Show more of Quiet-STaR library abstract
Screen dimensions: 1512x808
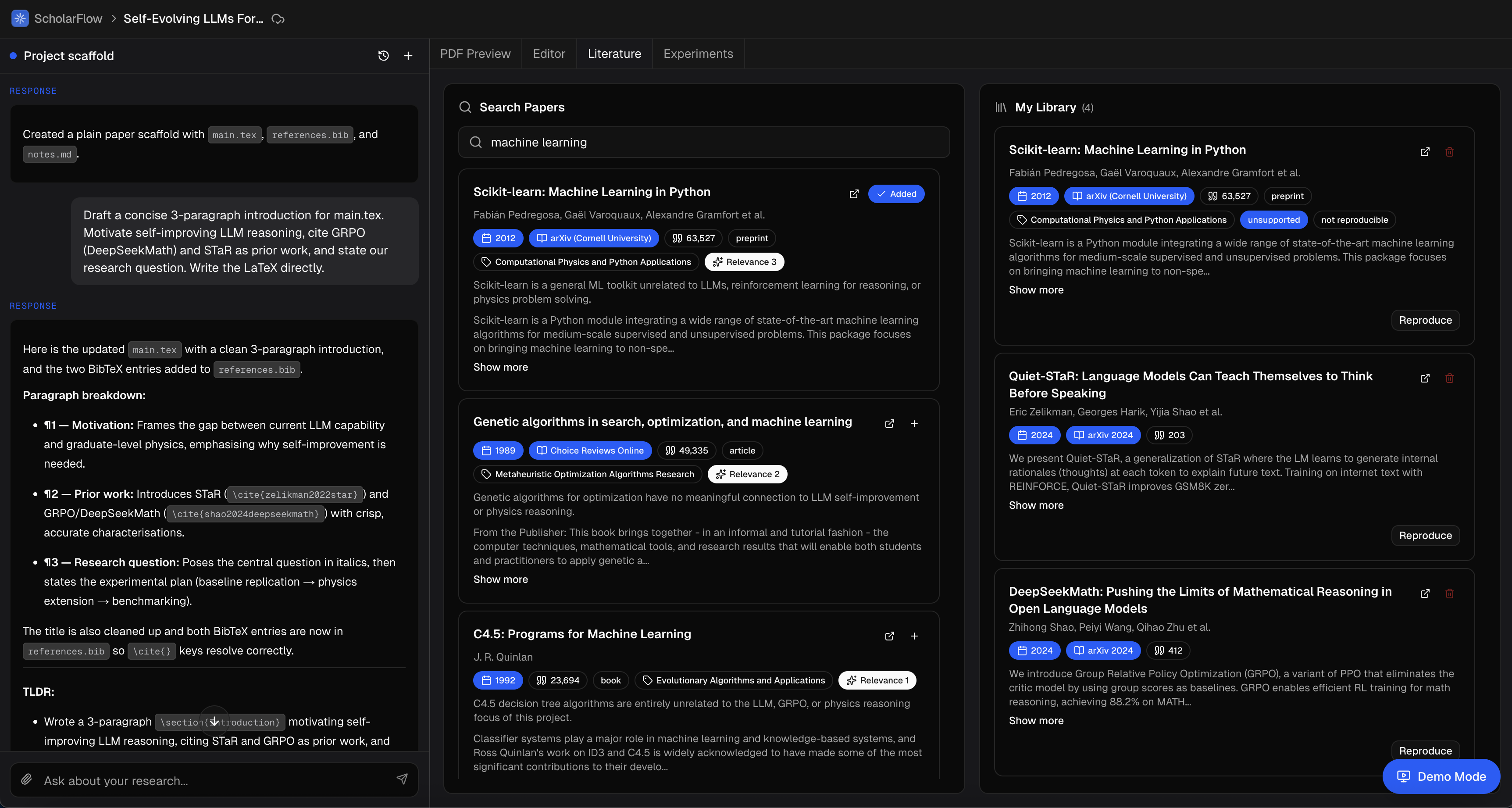[1035, 505]
